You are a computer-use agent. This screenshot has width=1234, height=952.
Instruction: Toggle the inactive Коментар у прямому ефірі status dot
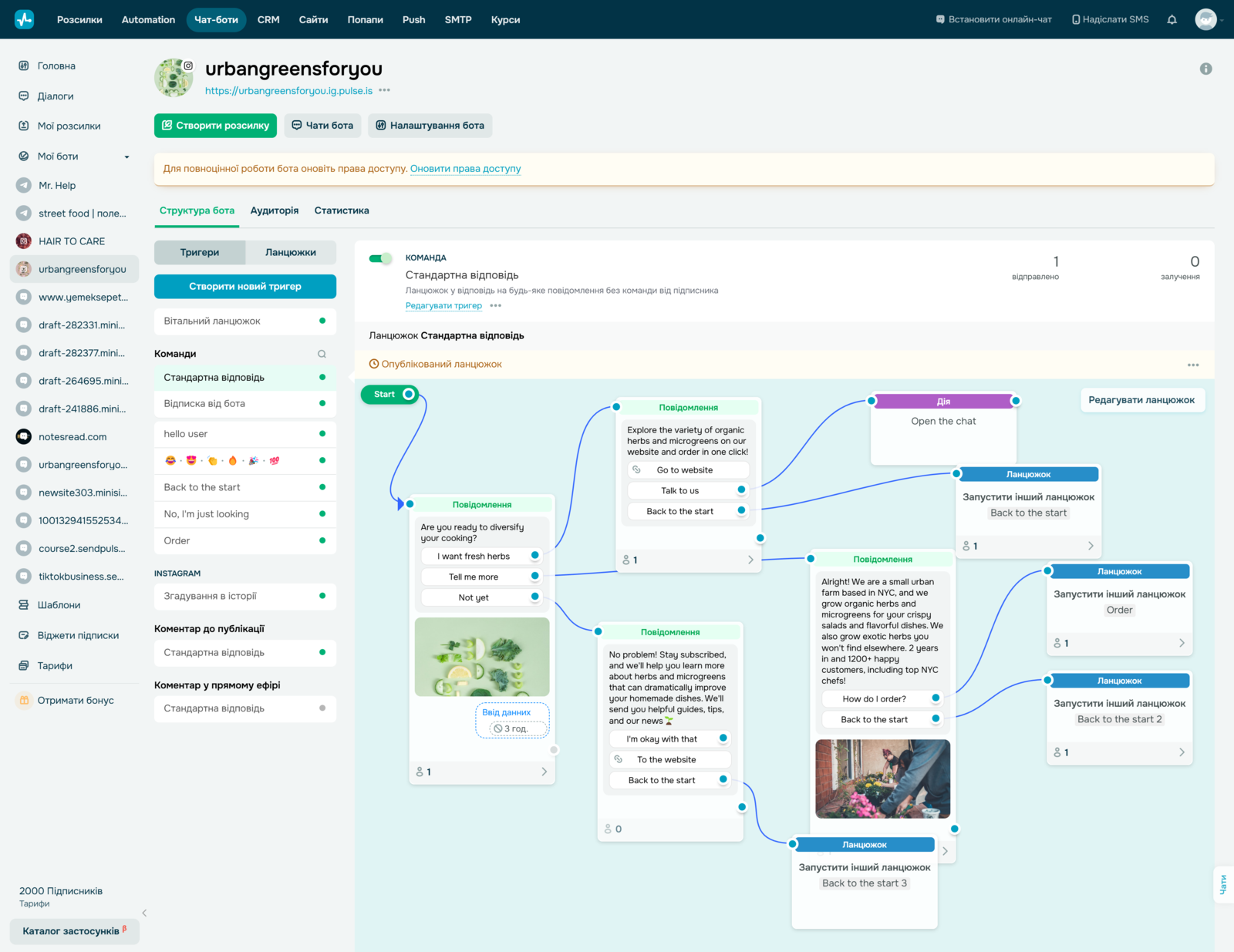[x=322, y=708]
